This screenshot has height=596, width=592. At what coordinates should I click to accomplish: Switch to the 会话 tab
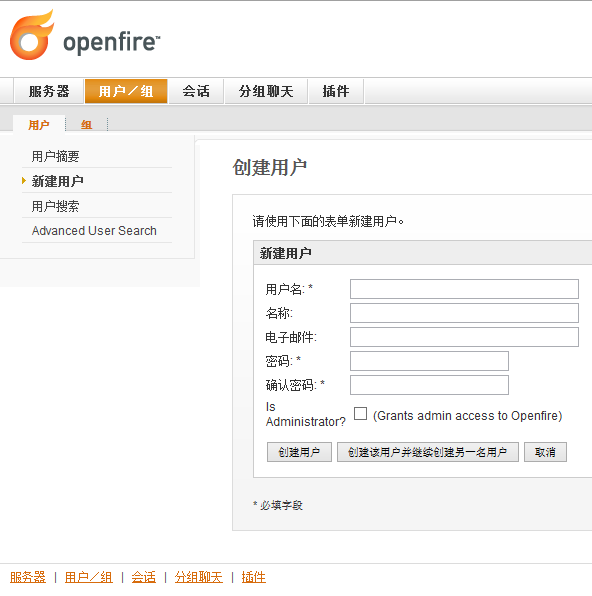pos(196,91)
